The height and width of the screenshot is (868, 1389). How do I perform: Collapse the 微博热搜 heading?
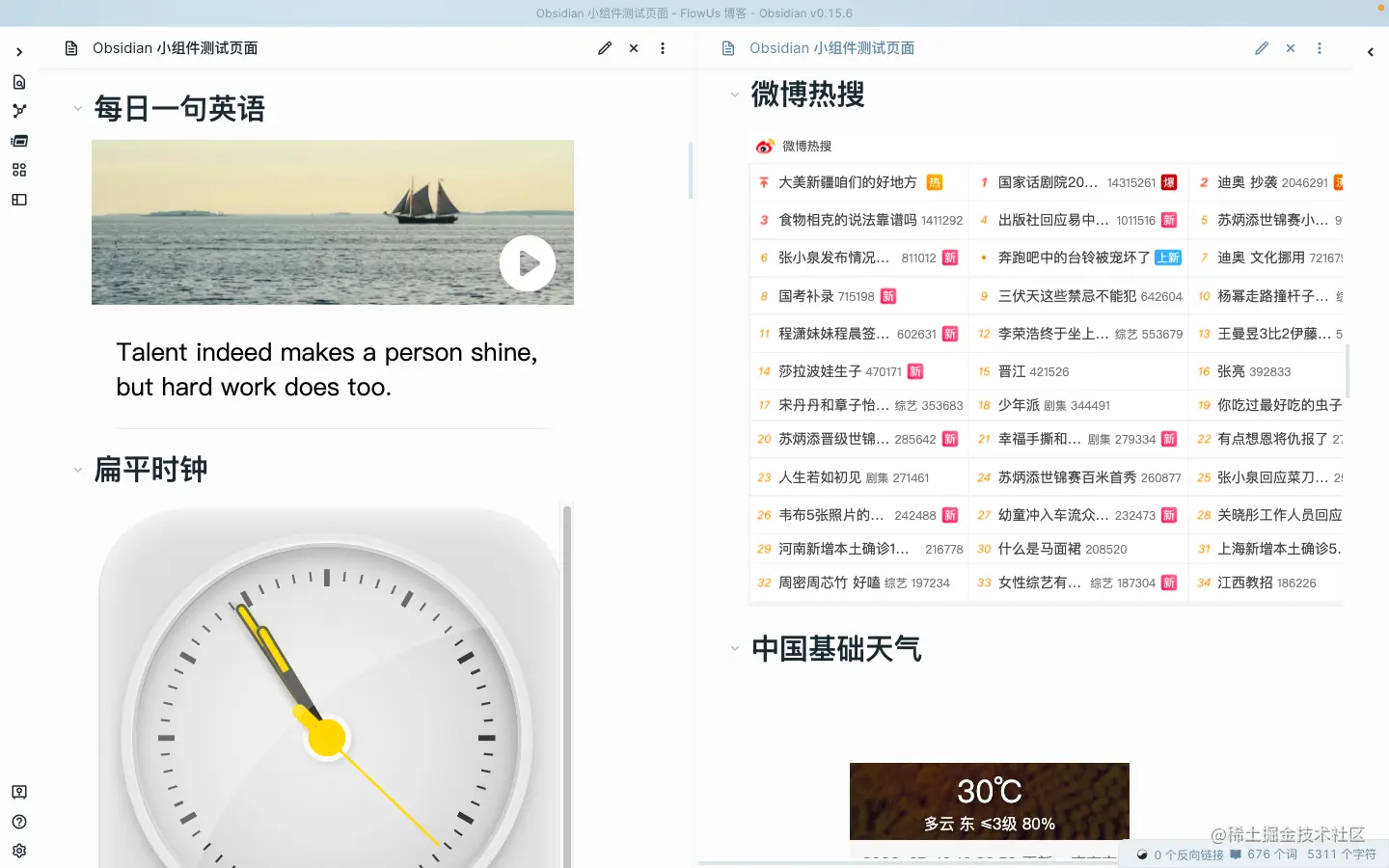735,95
